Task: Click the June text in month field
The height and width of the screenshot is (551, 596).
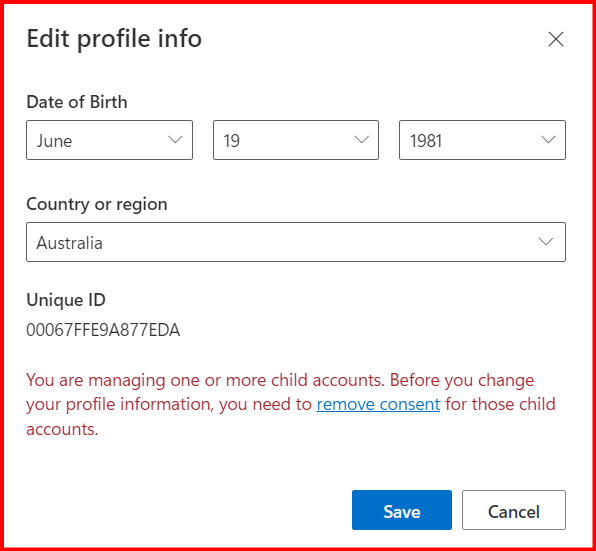Action: pos(54,141)
